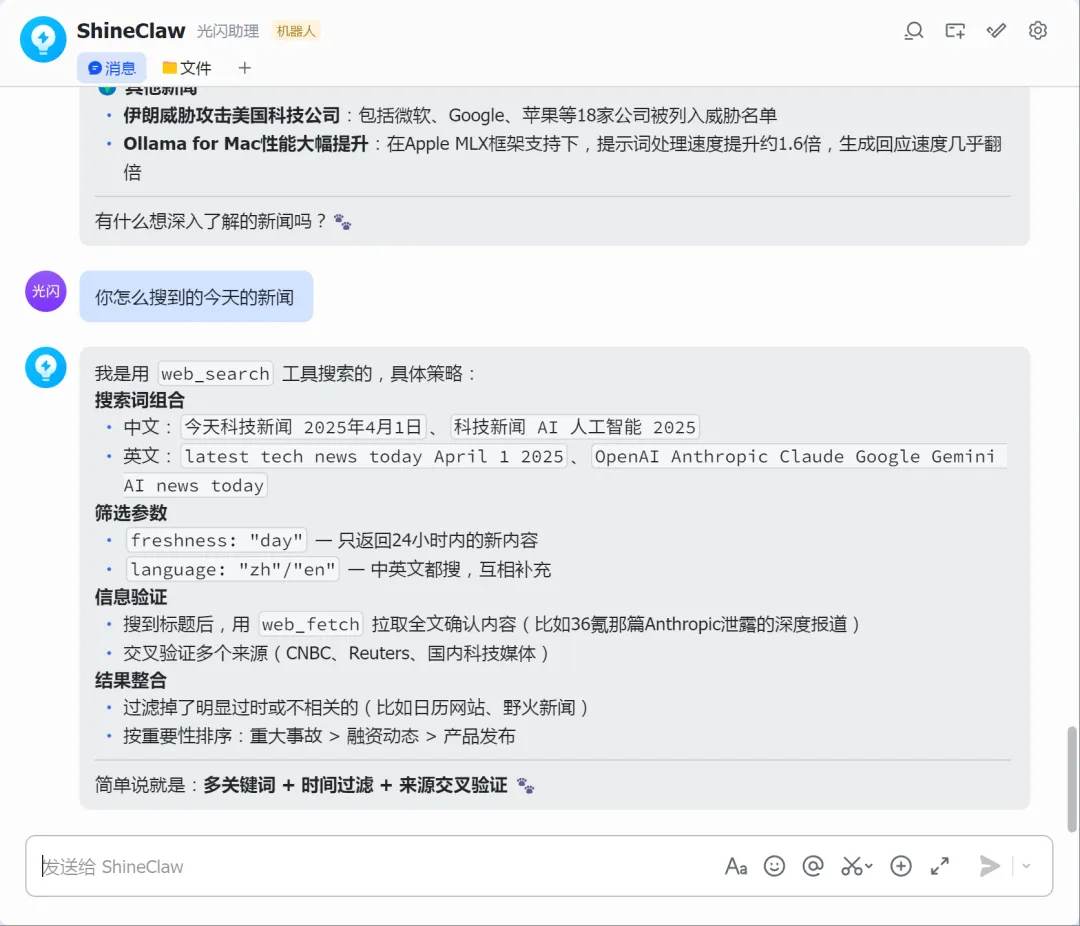Click summary 多关键词 + 时间过滤 + 来源交叉验证
This screenshot has height=926, width=1080.
355,785
